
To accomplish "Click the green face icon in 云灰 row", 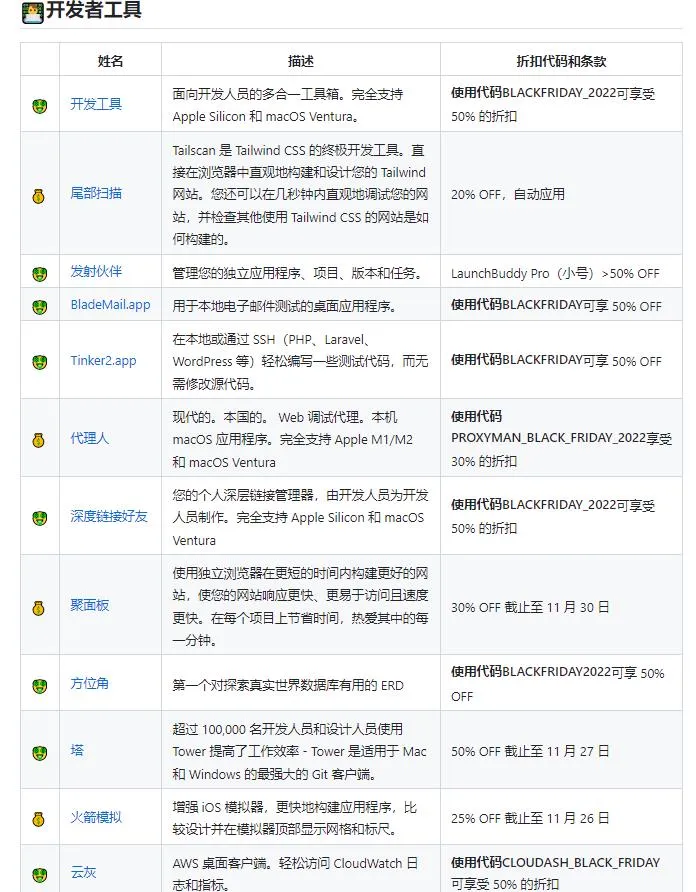I will pos(39,874).
